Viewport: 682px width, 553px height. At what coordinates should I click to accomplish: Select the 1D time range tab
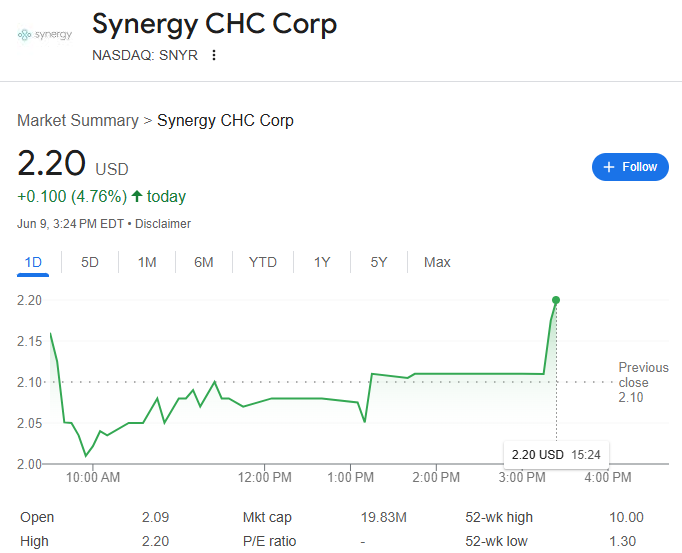(x=33, y=262)
